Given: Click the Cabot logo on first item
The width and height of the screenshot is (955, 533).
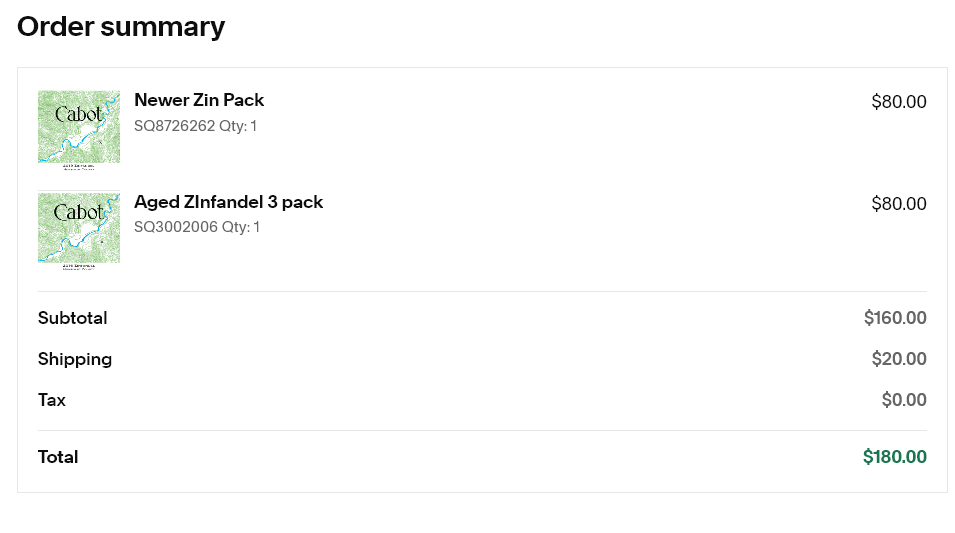Looking at the screenshot, I should coord(79,115).
